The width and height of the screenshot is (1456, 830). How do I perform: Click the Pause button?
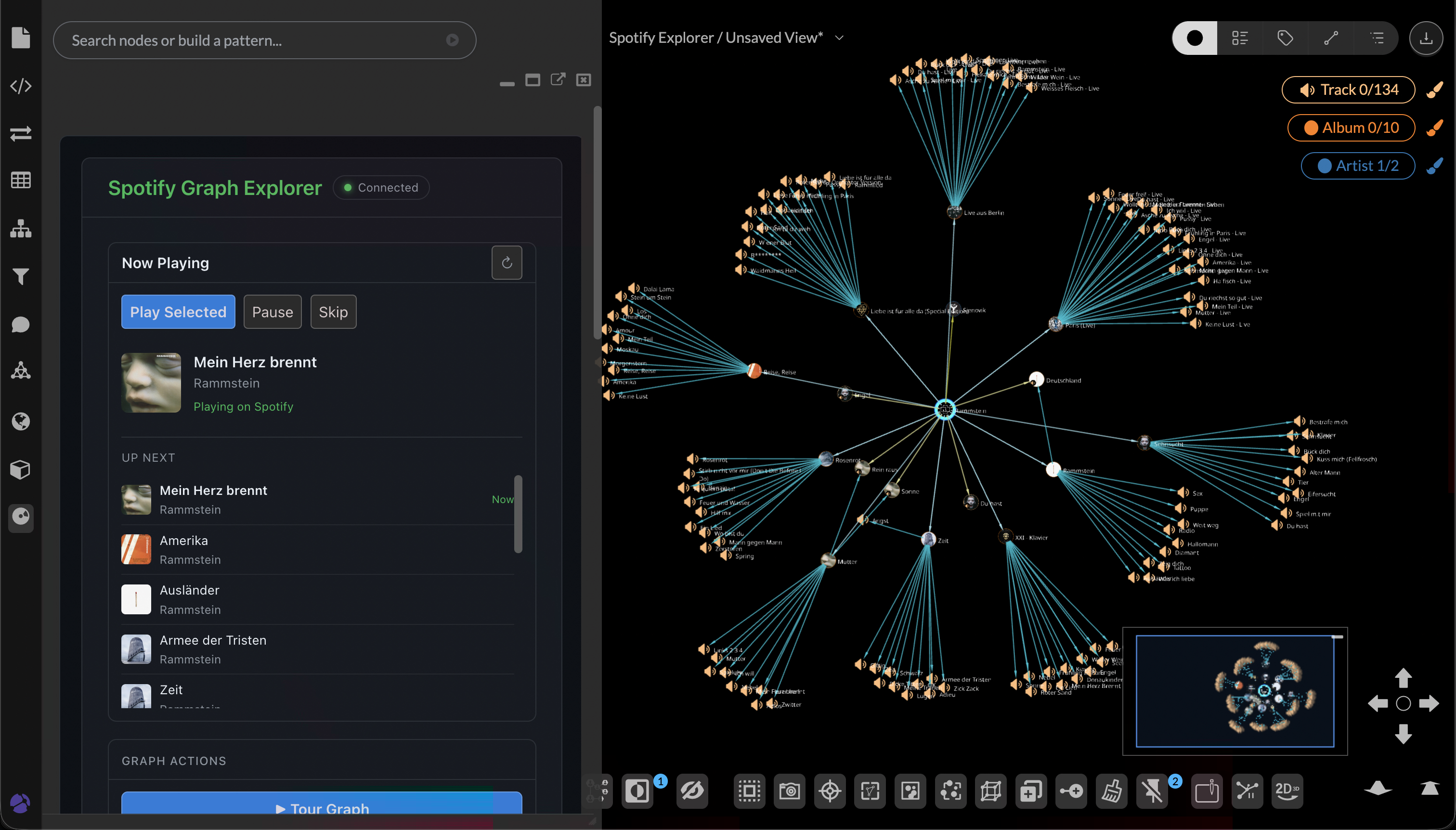[273, 312]
